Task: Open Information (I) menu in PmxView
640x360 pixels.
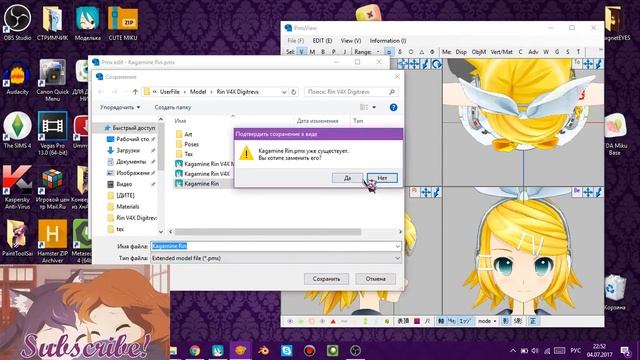Action: [388, 41]
